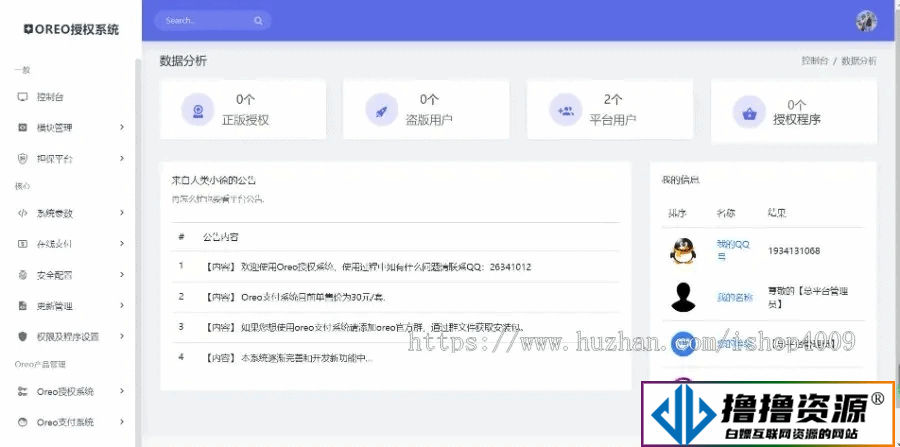Click the 安全配置 security icon
Screen dimensions: 900x447
pyautogui.click(x=22, y=275)
